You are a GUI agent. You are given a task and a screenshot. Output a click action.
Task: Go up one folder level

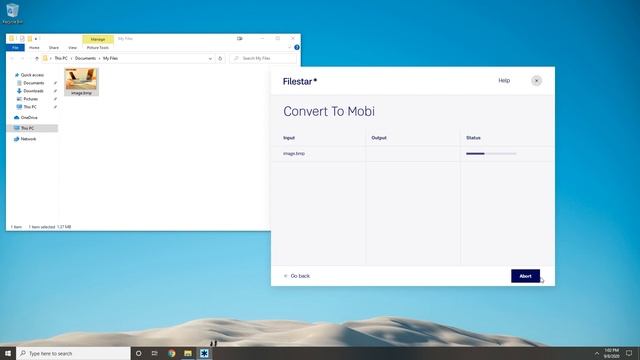coord(37,59)
